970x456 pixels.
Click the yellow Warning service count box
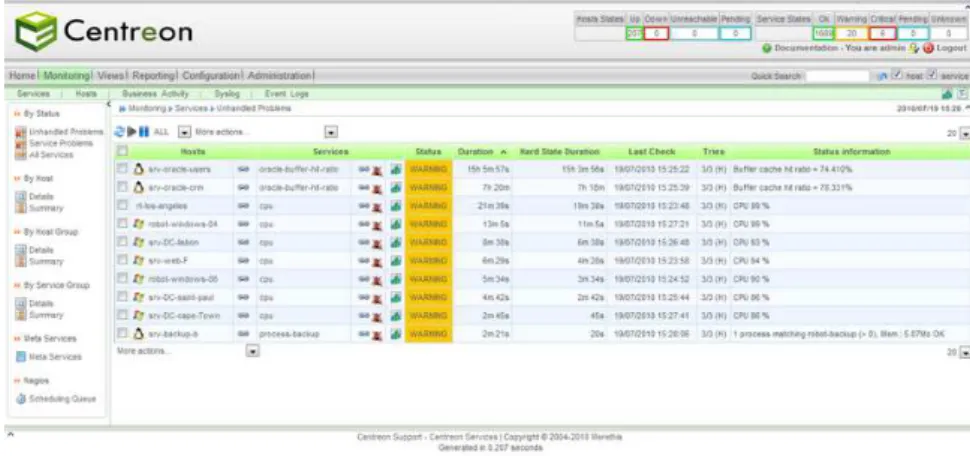(x=852, y=33)
